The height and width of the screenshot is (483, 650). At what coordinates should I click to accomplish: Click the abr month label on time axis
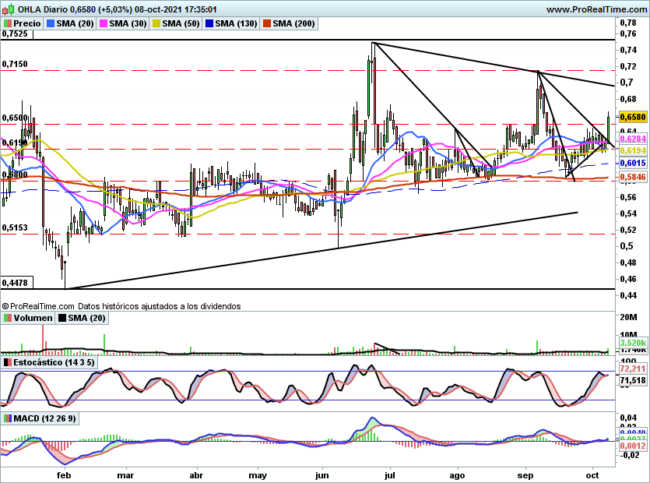pyautogui.click(x=194, y=475)
